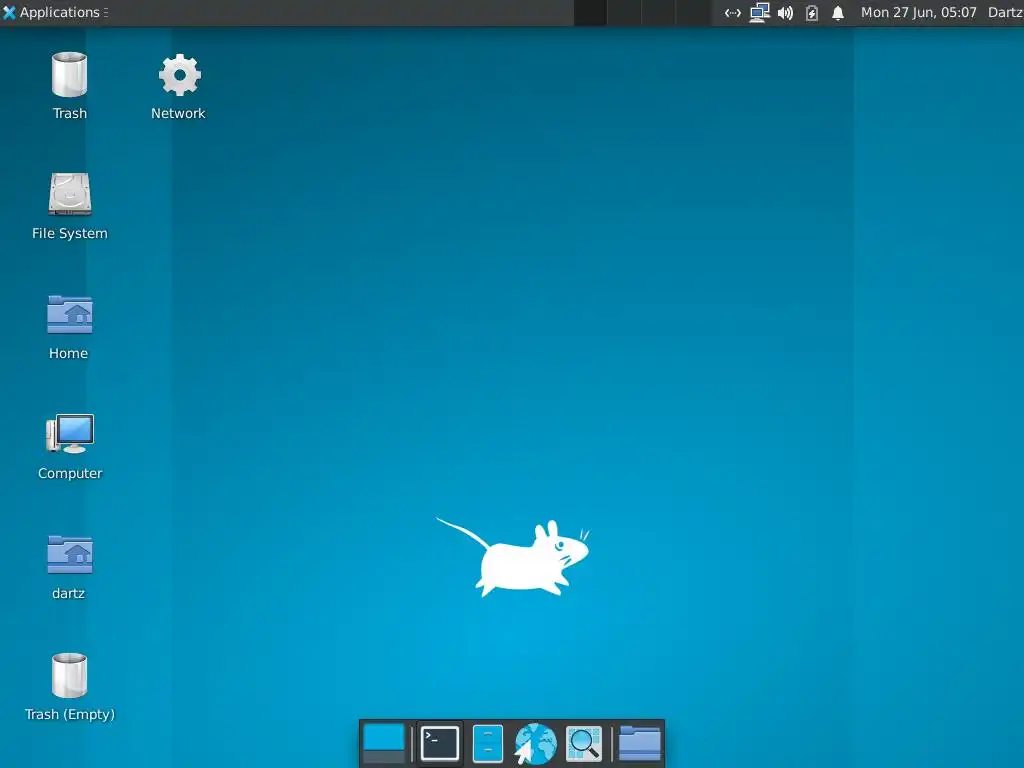Click the 'Computer' label text
The width and height of the screenshot is (1024, 768).
[70, 473]
